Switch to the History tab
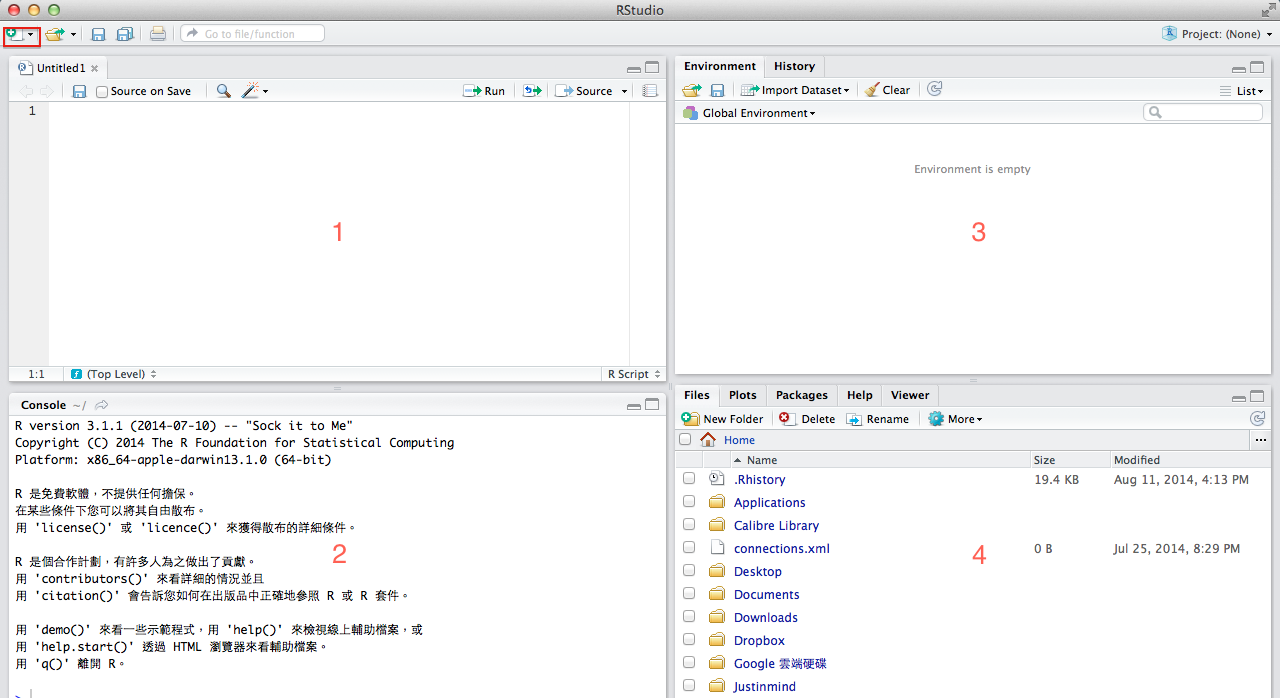 coord(794,66)
